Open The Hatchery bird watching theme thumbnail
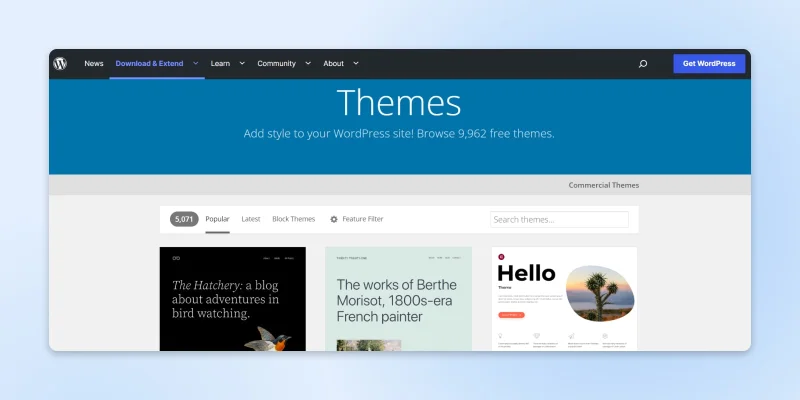The image size is (800, 400). click(x=233, y=299)
